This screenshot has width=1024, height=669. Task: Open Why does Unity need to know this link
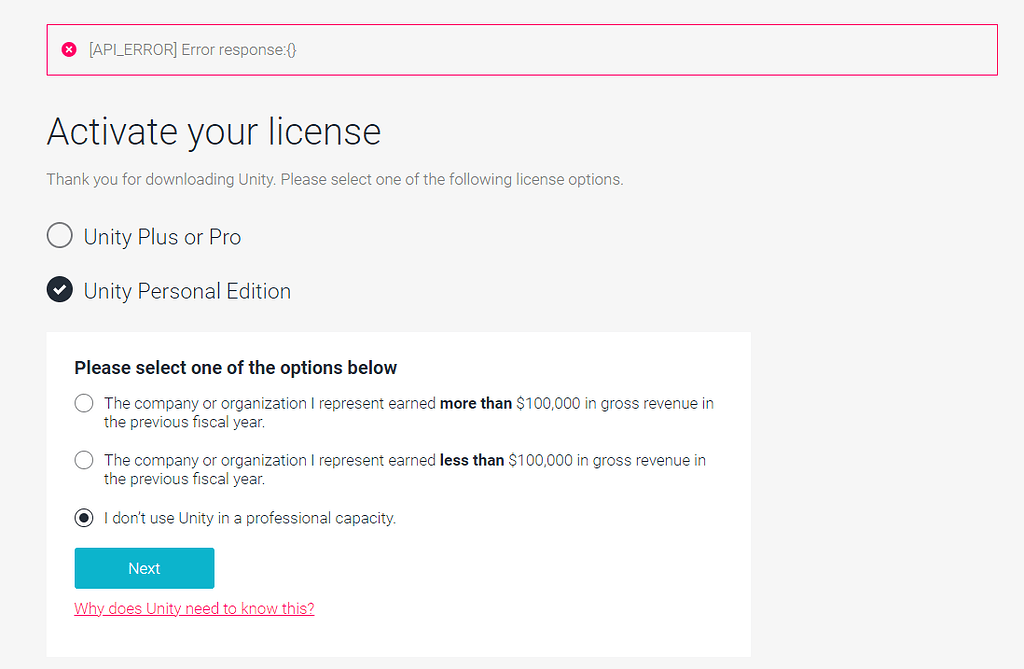pos(193,608)
